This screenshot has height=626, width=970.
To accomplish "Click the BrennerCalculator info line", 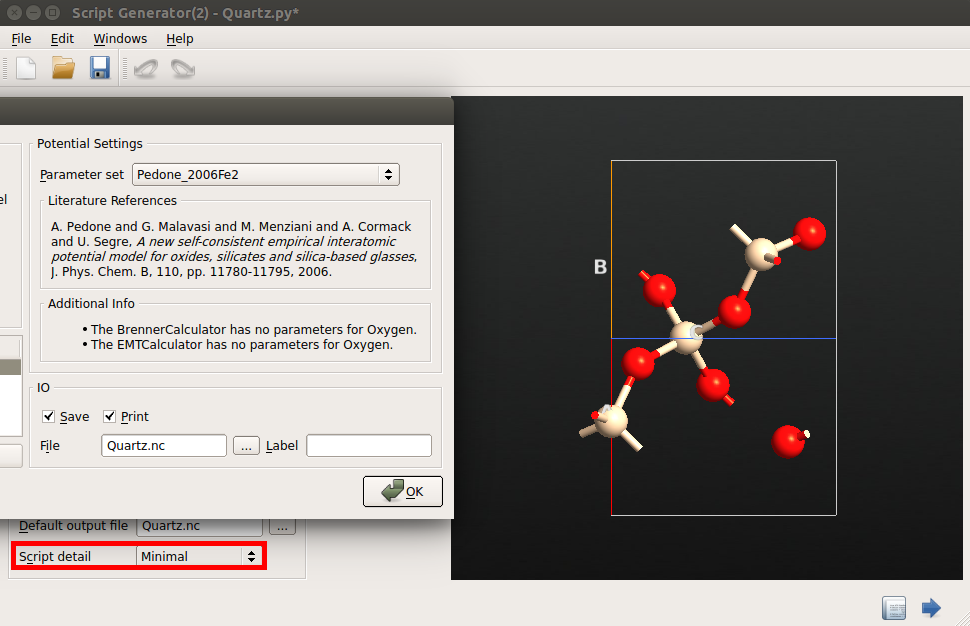I will 254,329.
